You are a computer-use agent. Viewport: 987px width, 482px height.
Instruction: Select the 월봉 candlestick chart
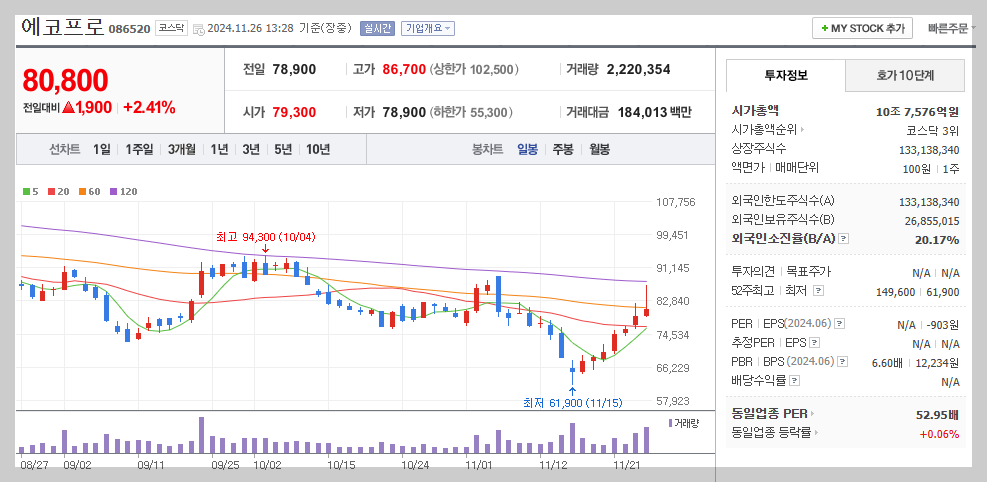click(599, 150)
